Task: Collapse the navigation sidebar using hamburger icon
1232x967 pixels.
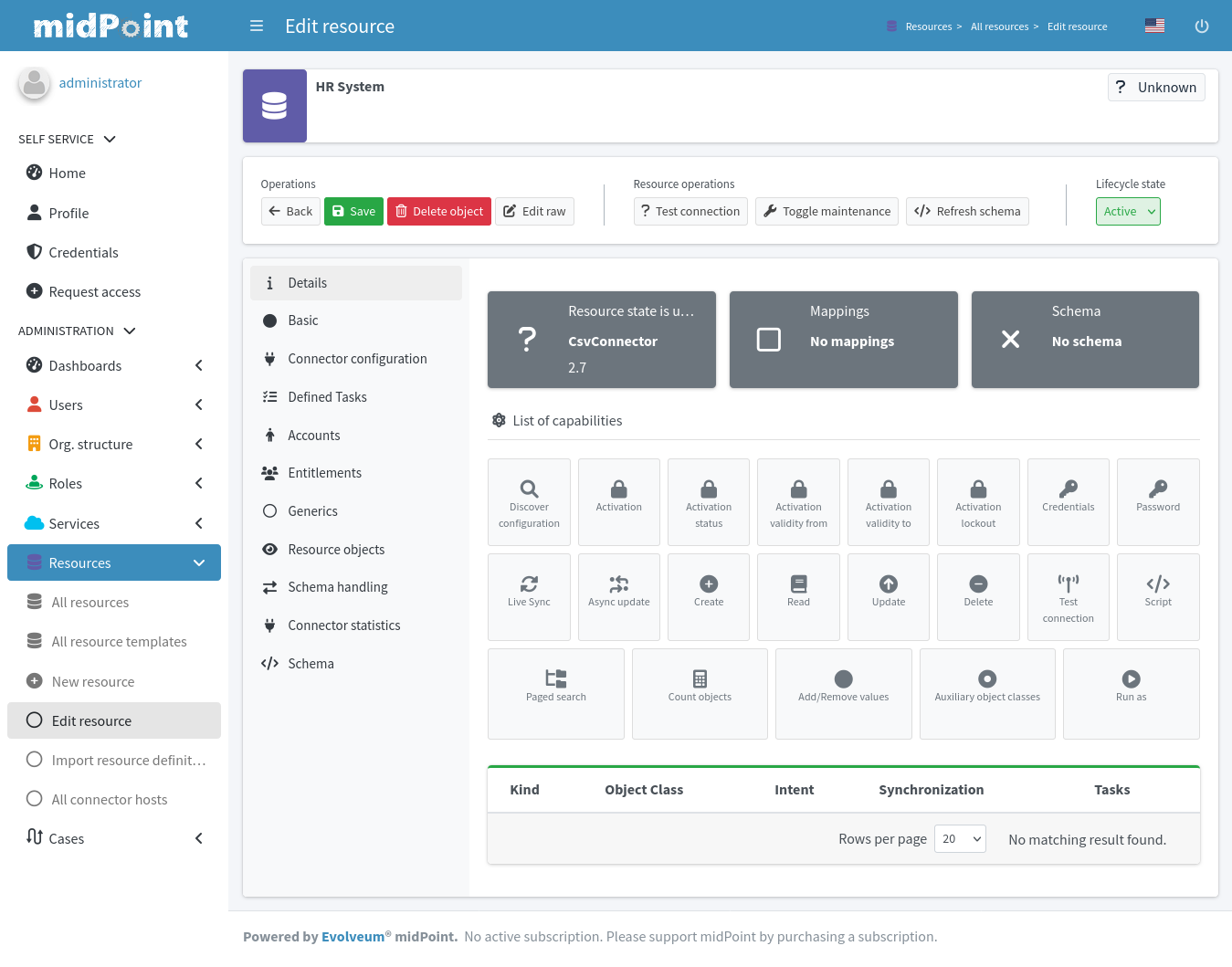Action: tap(257, 26)
